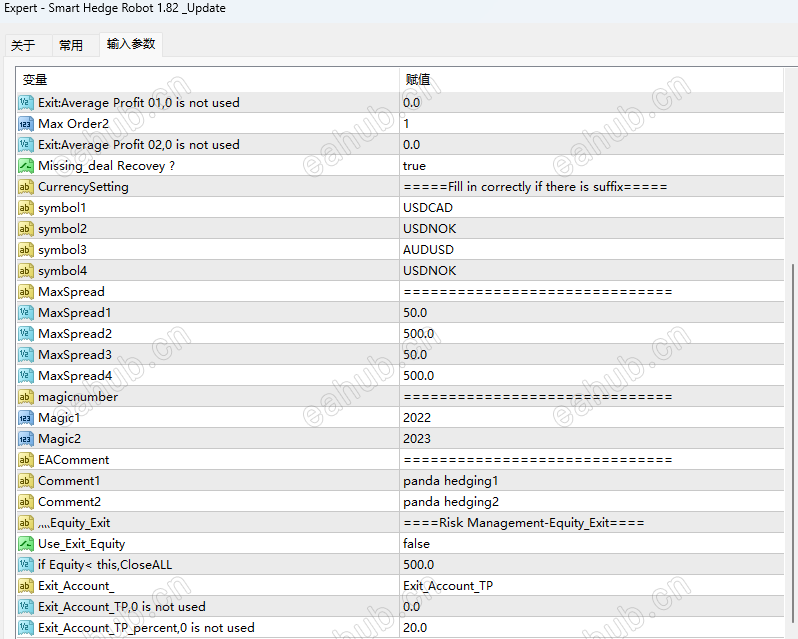Image resolution: width=798 pixels, height=639 pixels.
Task: Click the double icon beside Exit_Account_TP,0 is not used
Action: coord(26,606)
